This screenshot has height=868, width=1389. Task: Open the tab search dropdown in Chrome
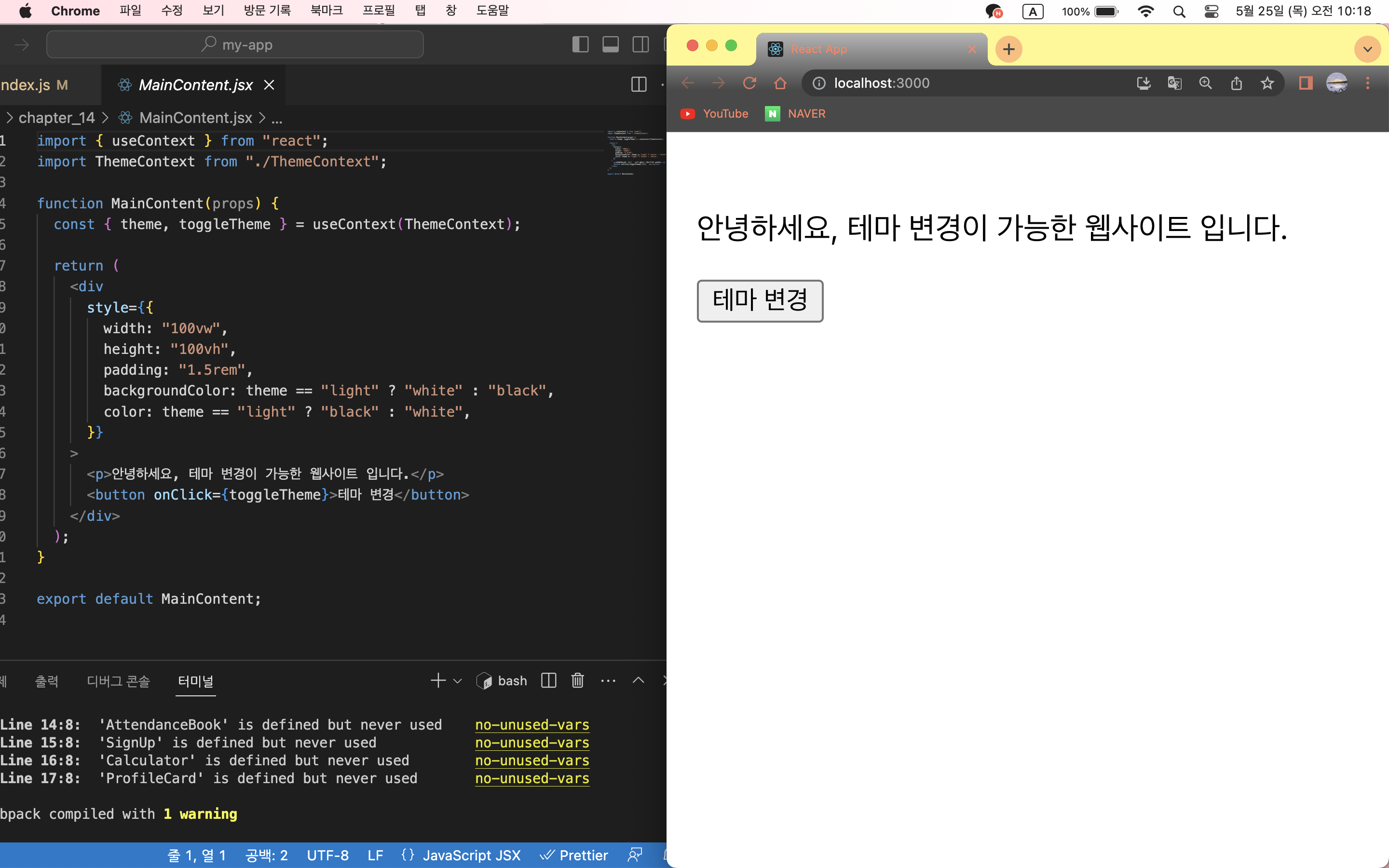pyautogui.click(x=1367, y=49)
